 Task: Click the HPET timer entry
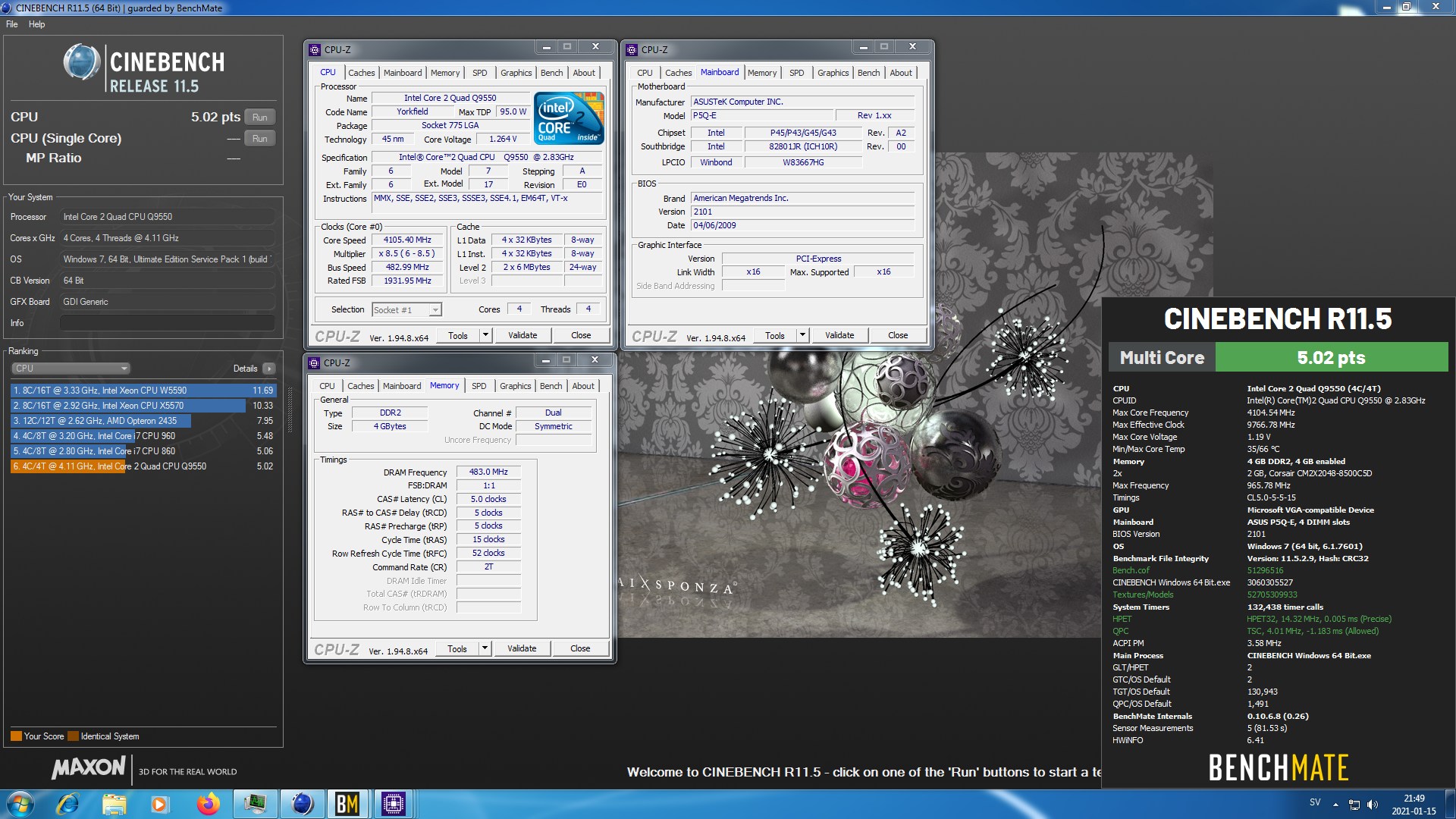(x=1122, y=619)
